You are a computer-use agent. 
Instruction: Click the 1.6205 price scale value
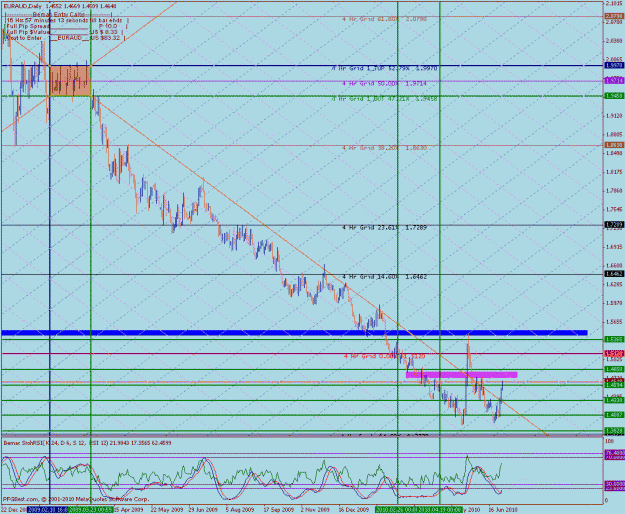click(614, 284)
